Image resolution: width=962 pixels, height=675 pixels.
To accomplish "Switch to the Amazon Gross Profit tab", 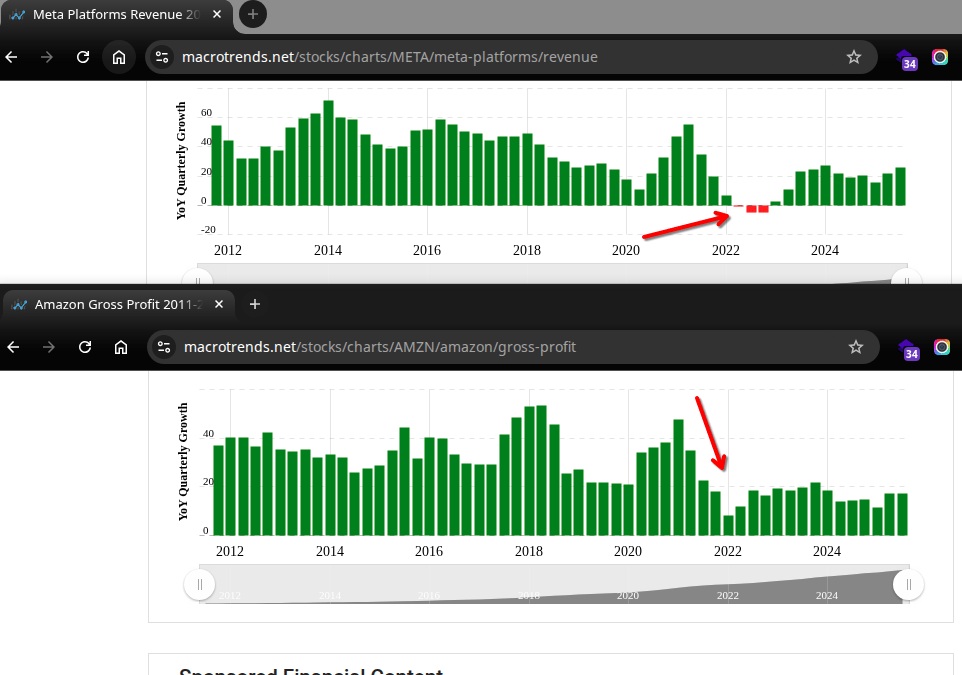I will 118,304.
